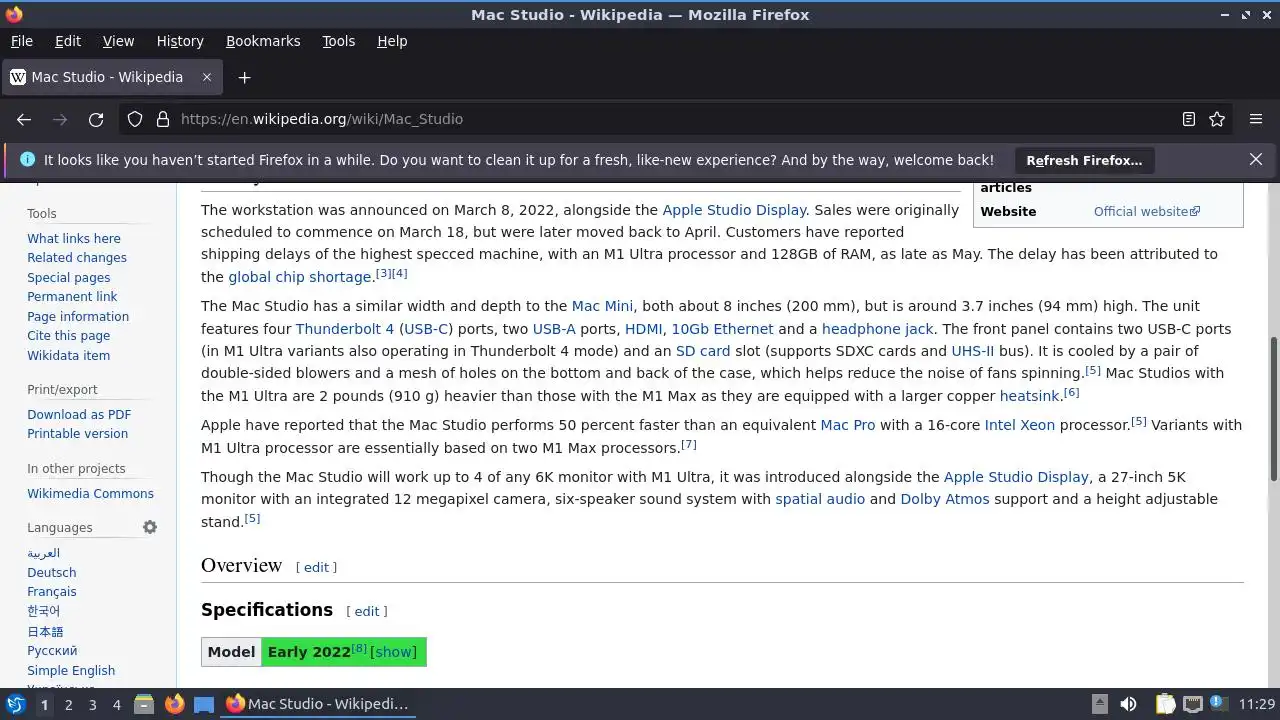Screen dimensions: 1280x720
Task: Click the Refresh Firefox… button
Action: 1084,160
